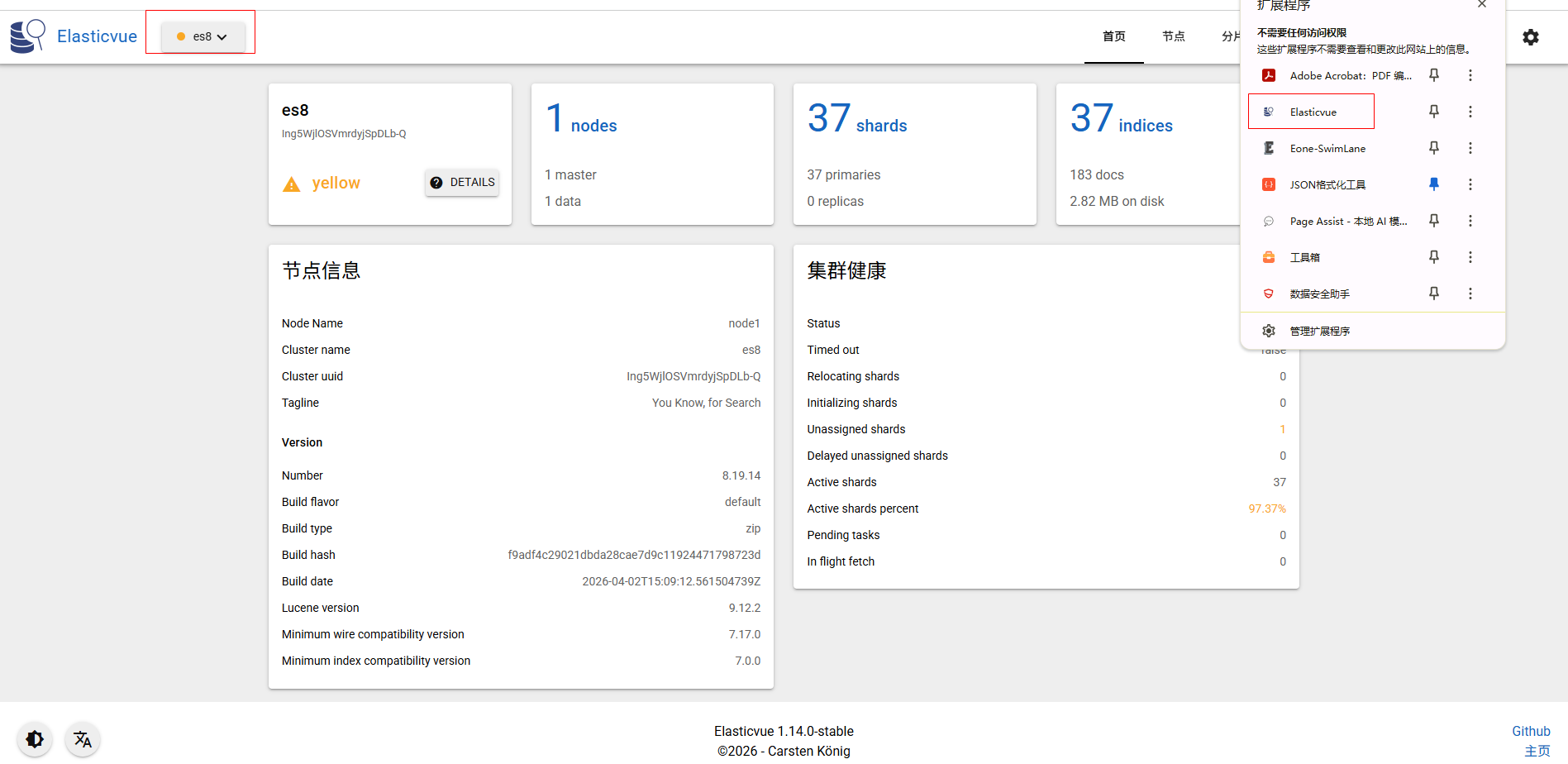1568x764 pixels.
Task: Open more options for Elasticvue extension
Action: (x=1470, y=112)
